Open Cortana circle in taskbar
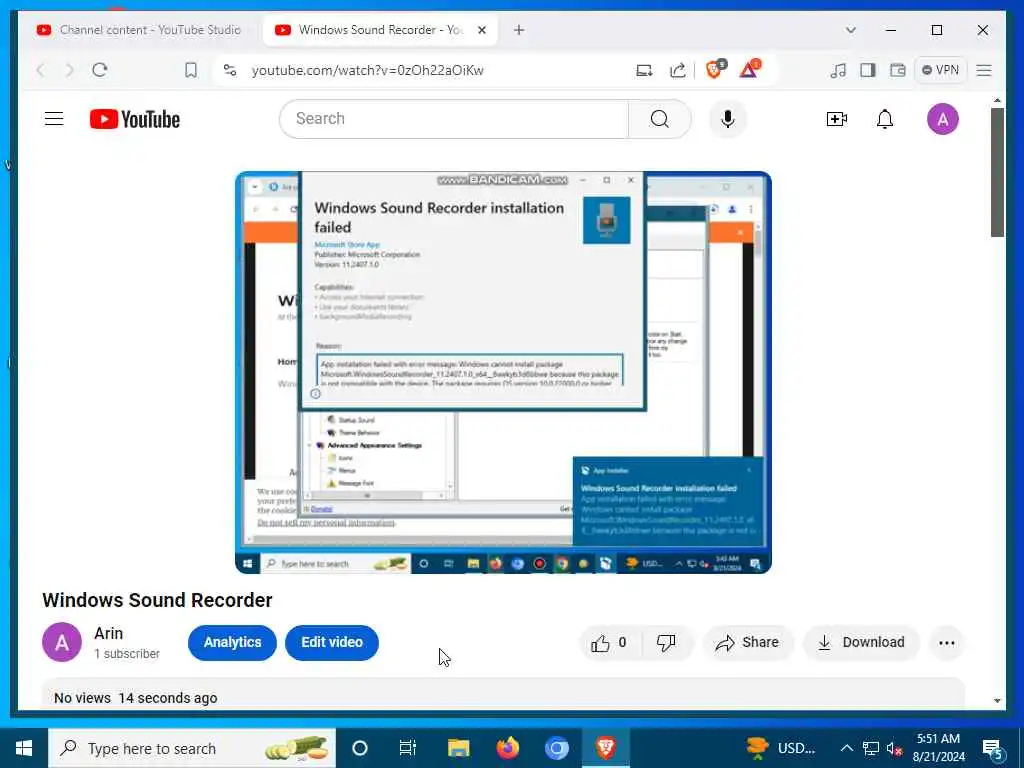This screenshot has width=1024, height=768. point(360,748)
